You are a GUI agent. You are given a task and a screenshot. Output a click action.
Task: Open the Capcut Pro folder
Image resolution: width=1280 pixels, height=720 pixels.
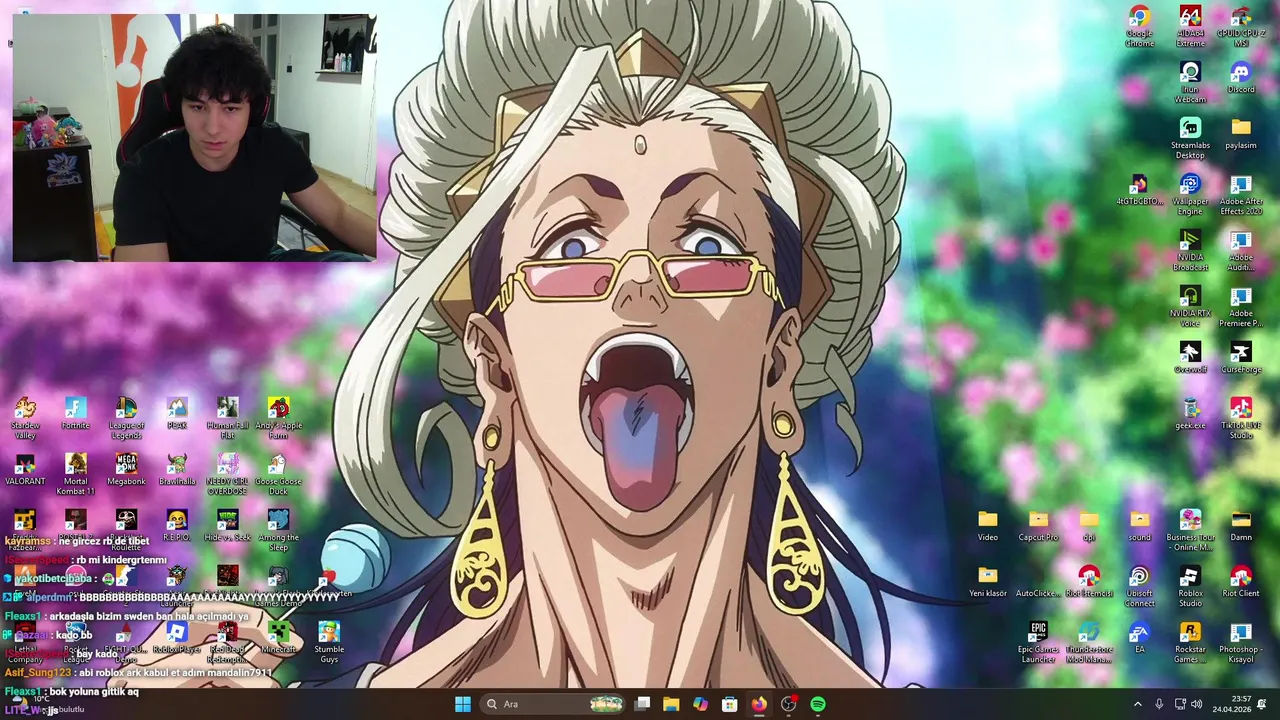pos(1038,526)
